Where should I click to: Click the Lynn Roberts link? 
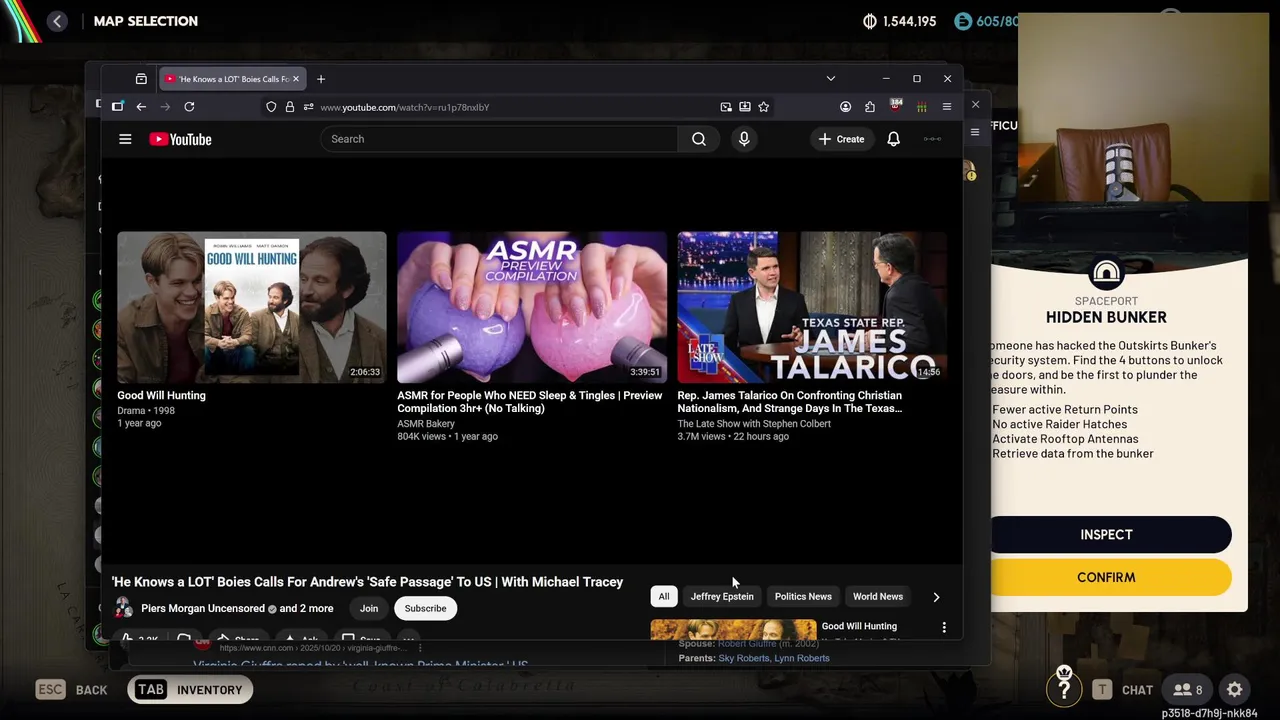802,658
